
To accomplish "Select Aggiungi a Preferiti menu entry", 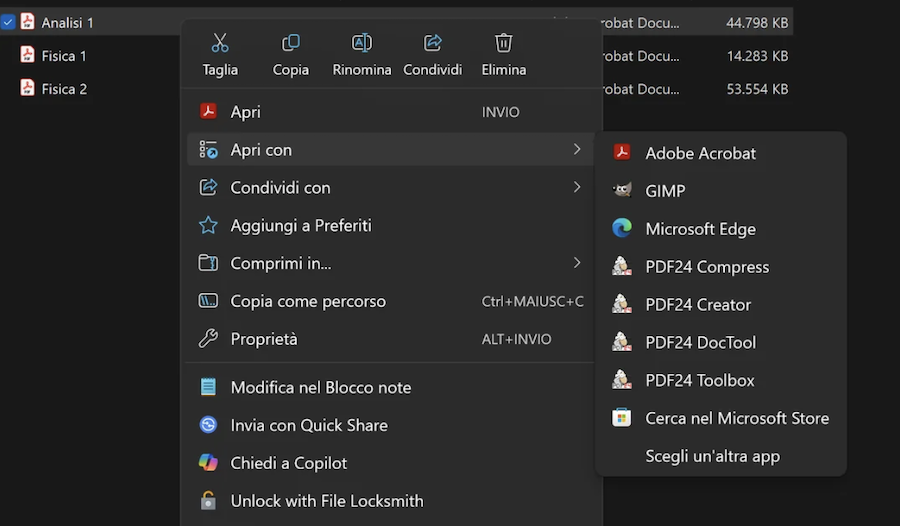I will coord(300,226).
